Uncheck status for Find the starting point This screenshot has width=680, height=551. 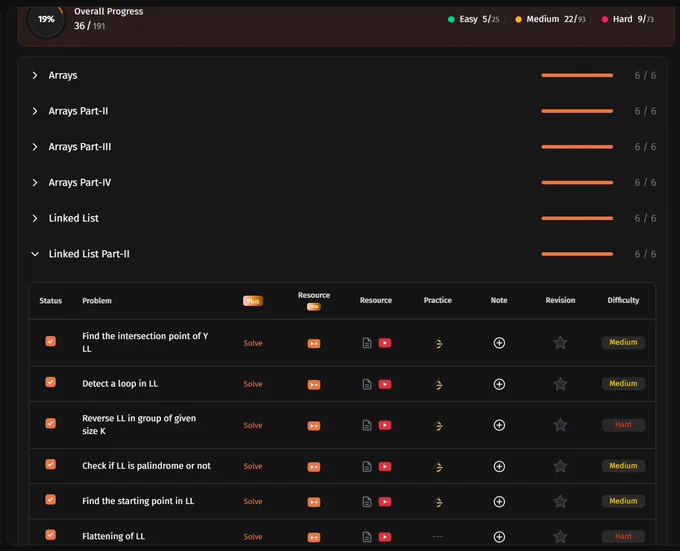point(50,499)
